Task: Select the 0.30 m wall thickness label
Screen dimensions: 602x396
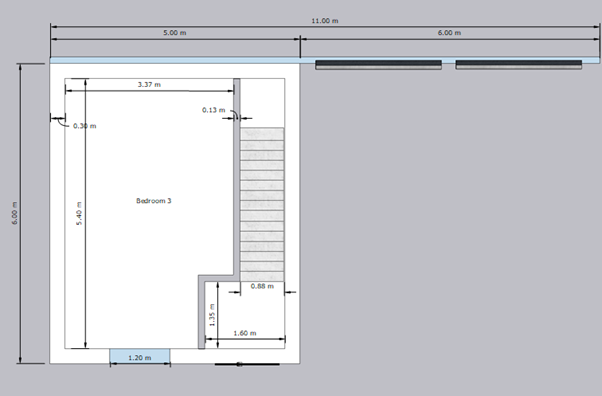Action: pos(84,126)
